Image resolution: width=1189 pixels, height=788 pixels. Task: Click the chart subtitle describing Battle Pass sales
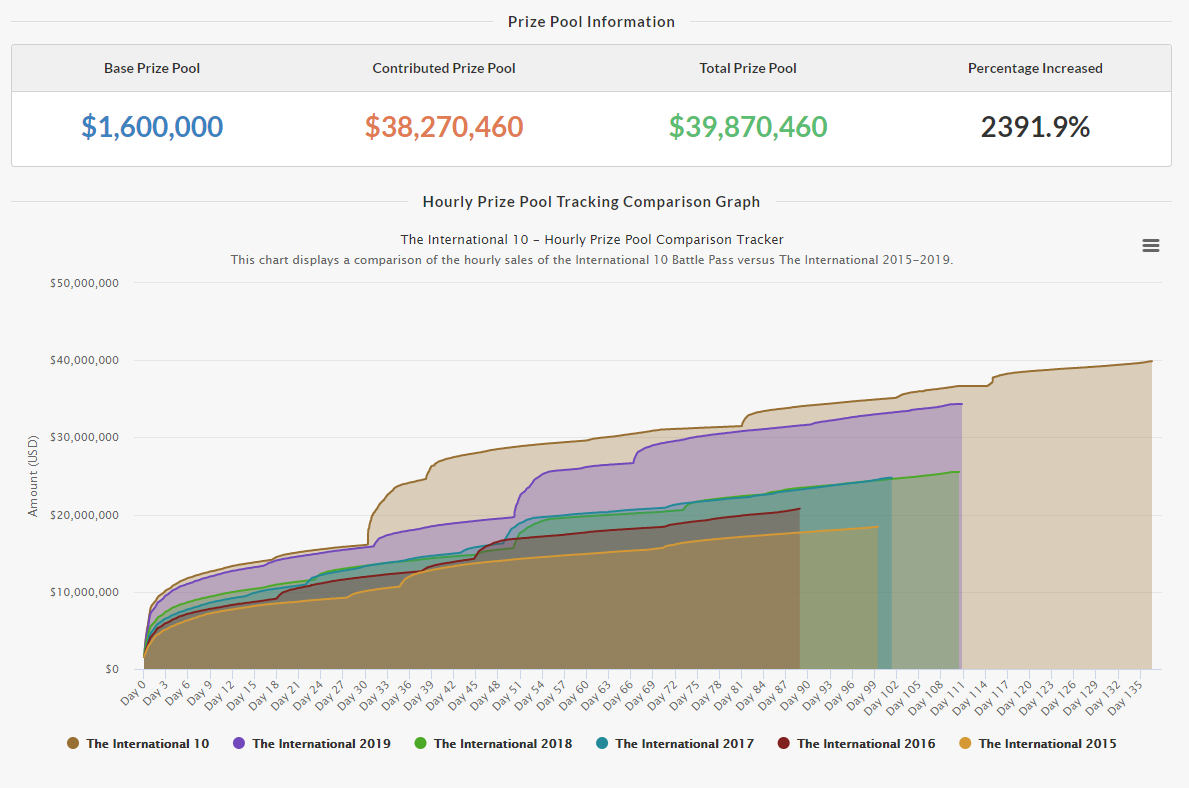592,259
